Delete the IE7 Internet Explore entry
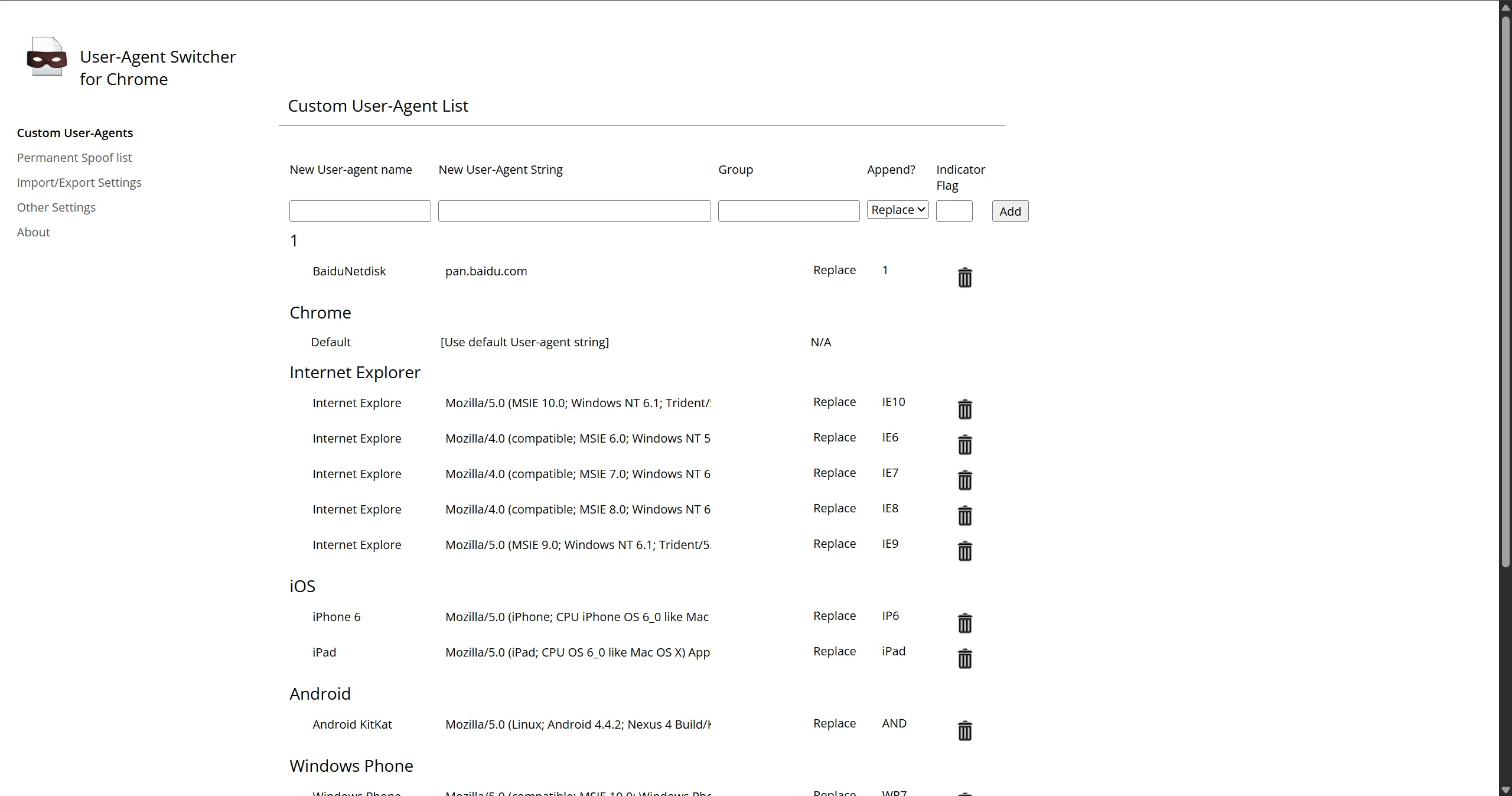This screenshot has height=796, width=1512. (x=964, y=480)
